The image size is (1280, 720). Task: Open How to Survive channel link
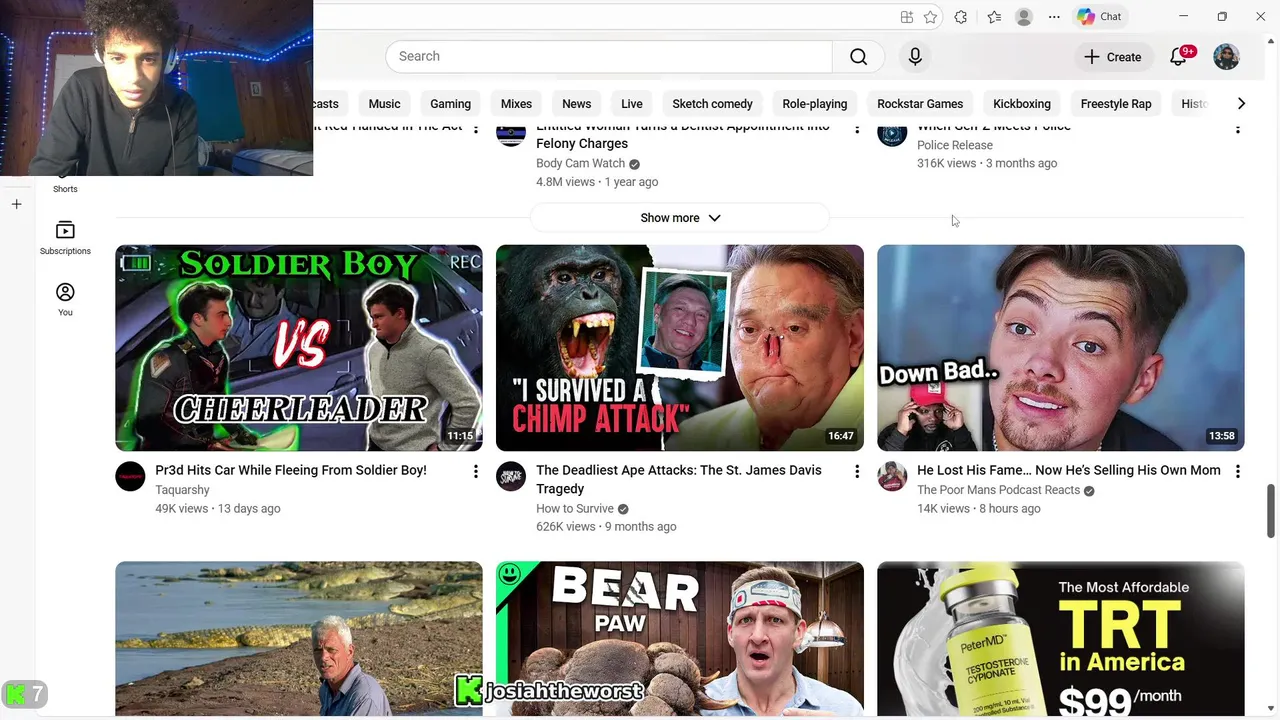(x=575, y=508)
